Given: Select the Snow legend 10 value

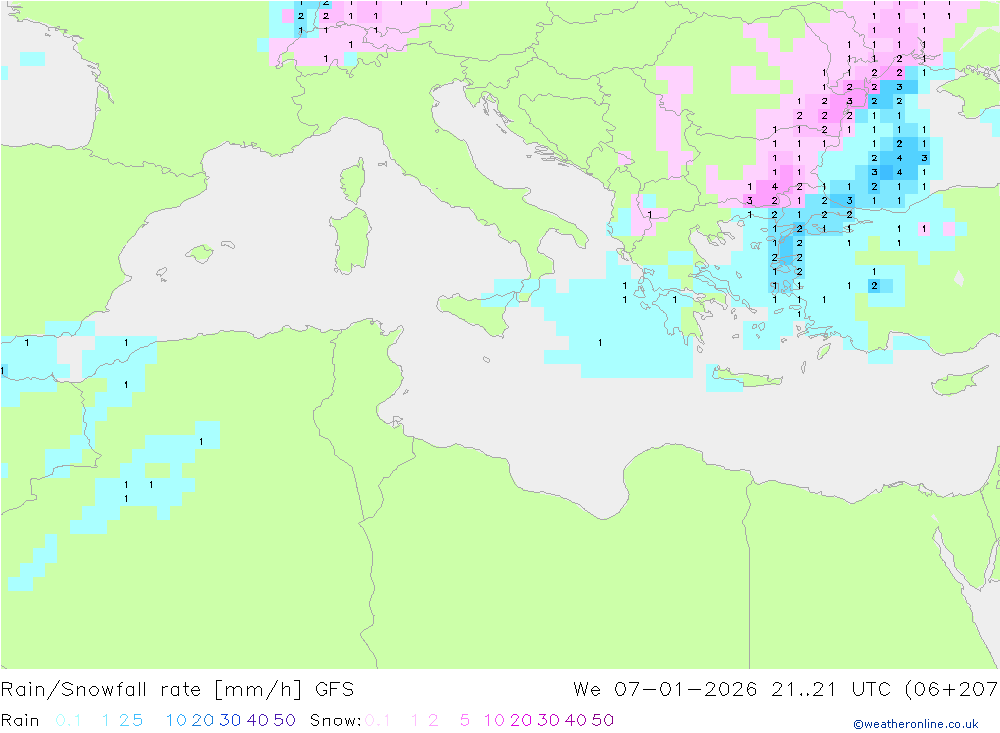Looking at the screenshot, I should tap(494, 720).
